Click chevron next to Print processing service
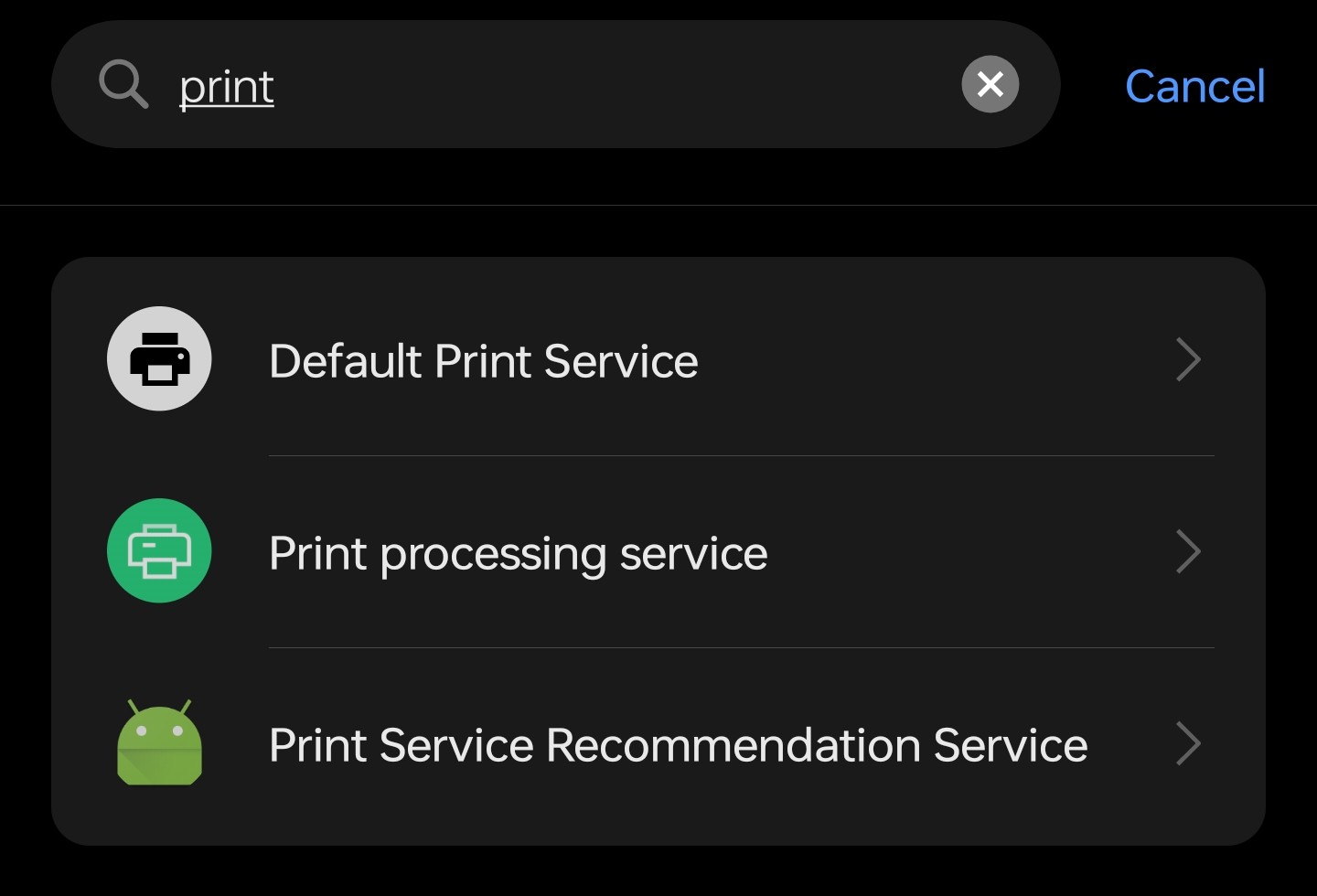 (x=1187, y=551)
